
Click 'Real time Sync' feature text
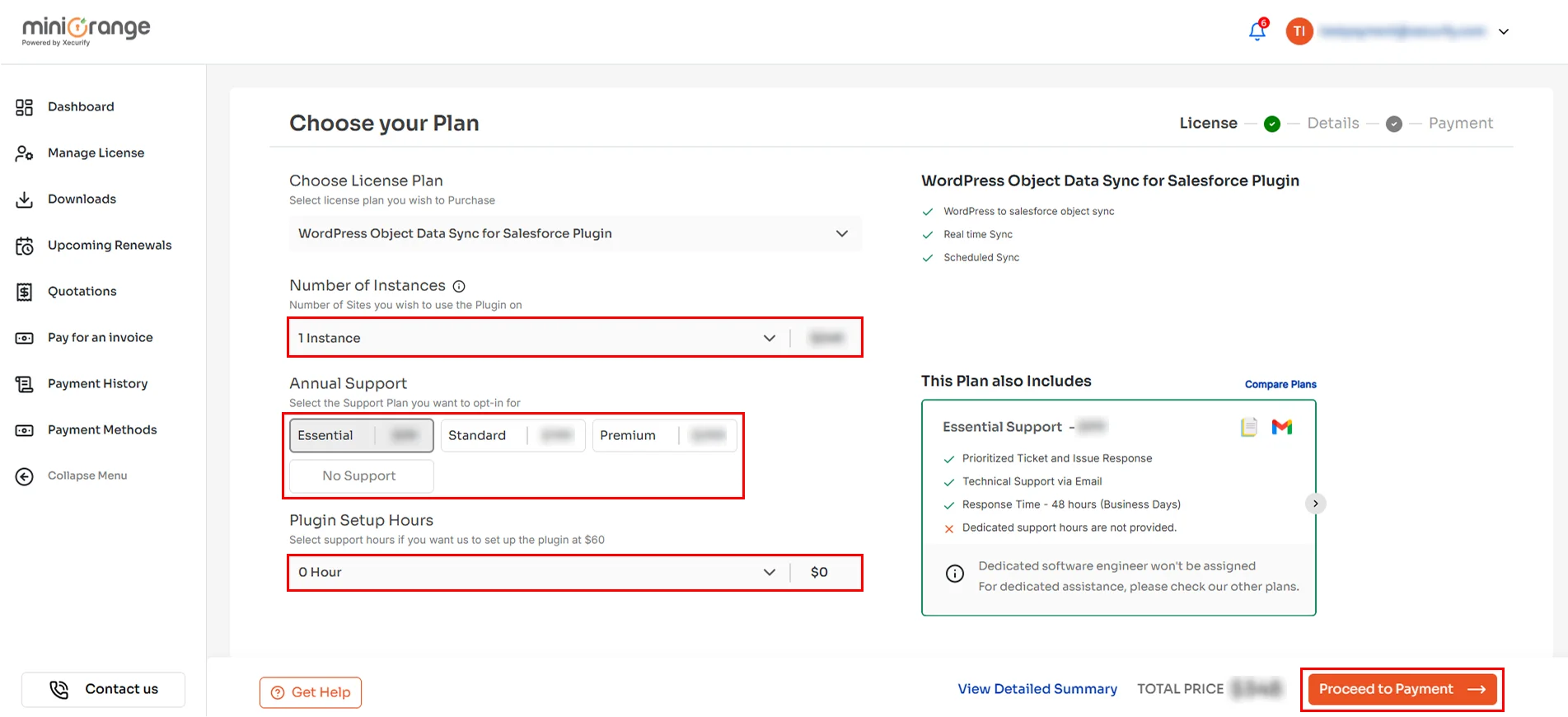click(978, 234)
